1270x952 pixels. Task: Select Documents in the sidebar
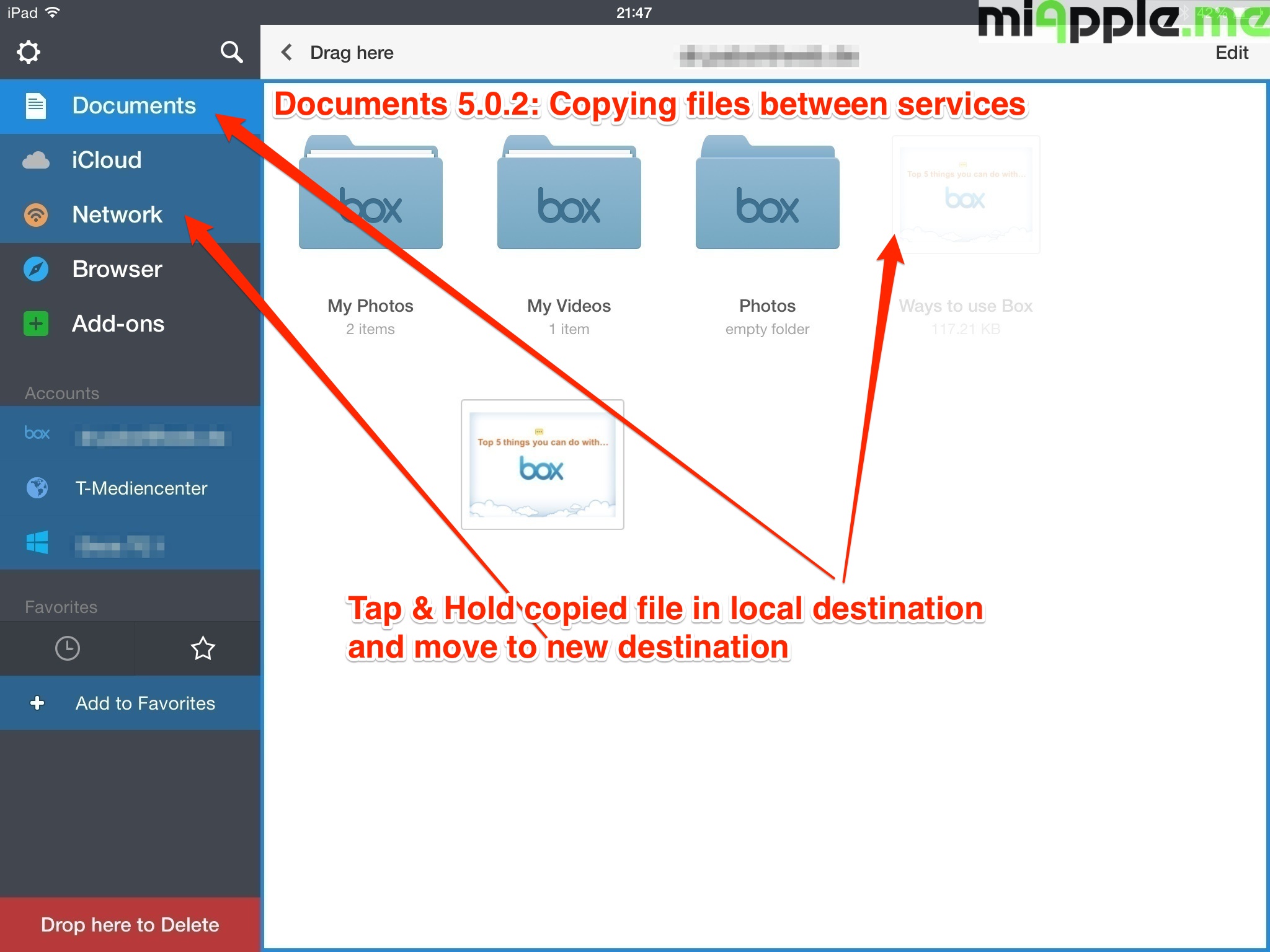[x=133, y=106]
